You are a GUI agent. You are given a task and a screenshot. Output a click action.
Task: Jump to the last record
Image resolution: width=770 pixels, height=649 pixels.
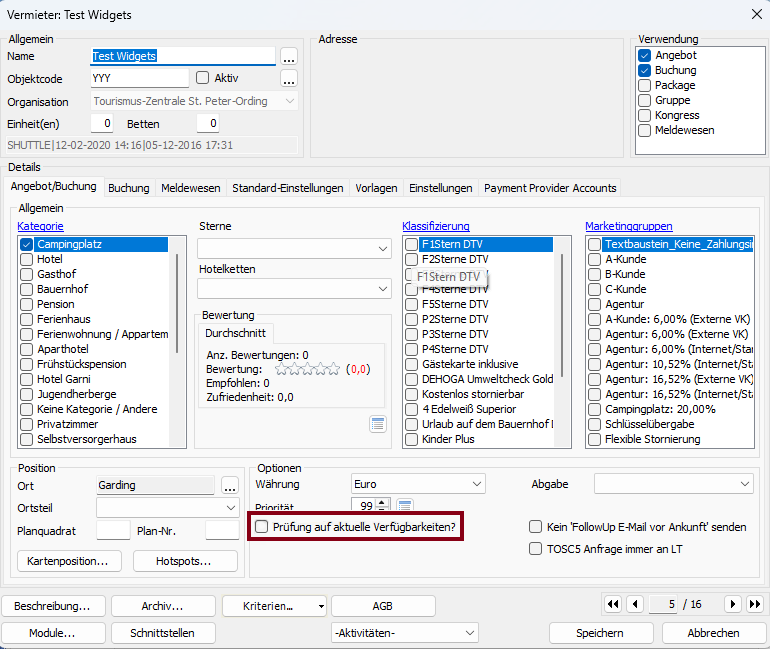754,604
